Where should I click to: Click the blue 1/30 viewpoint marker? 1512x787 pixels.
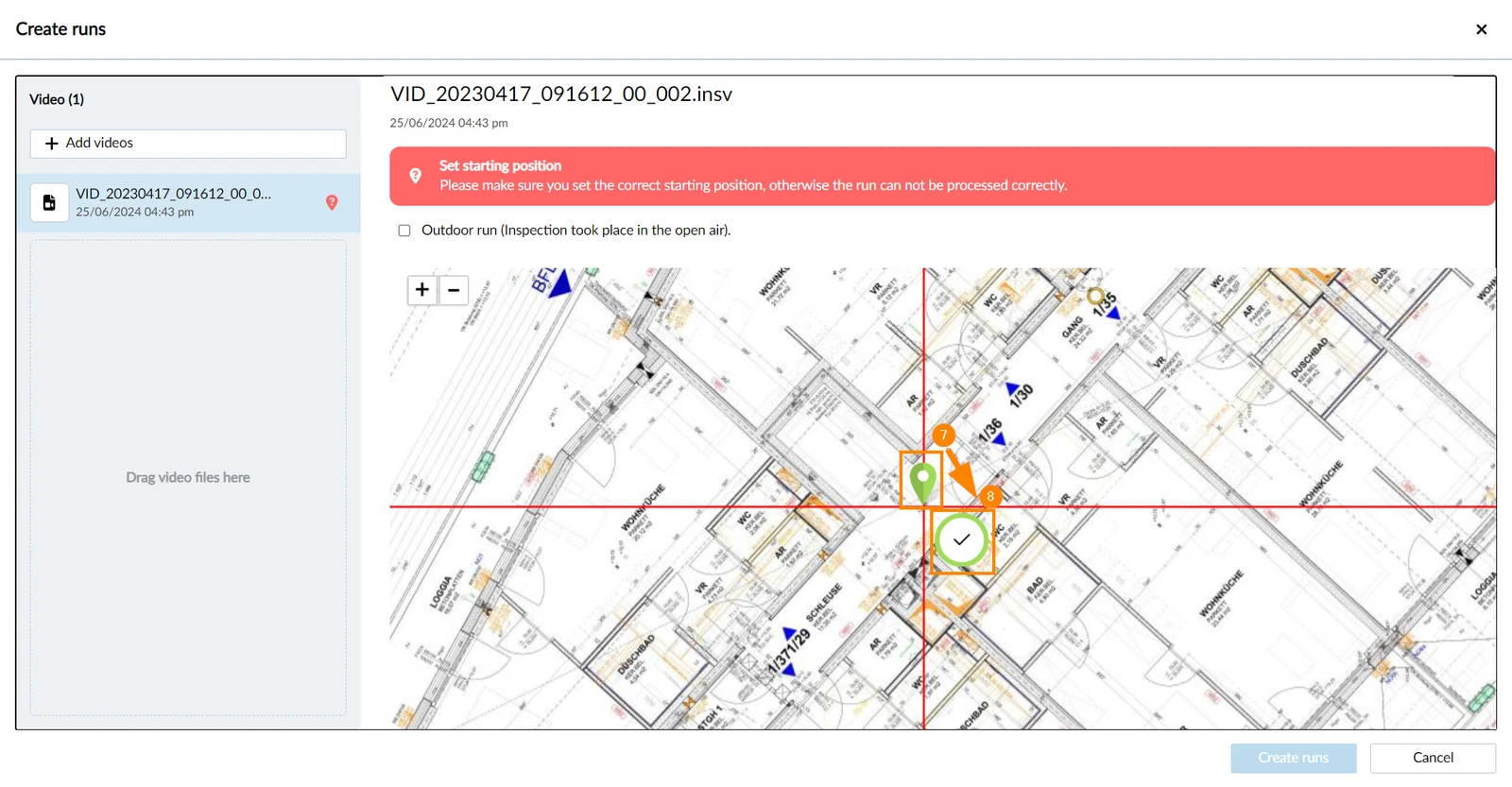pos(1012,388)
